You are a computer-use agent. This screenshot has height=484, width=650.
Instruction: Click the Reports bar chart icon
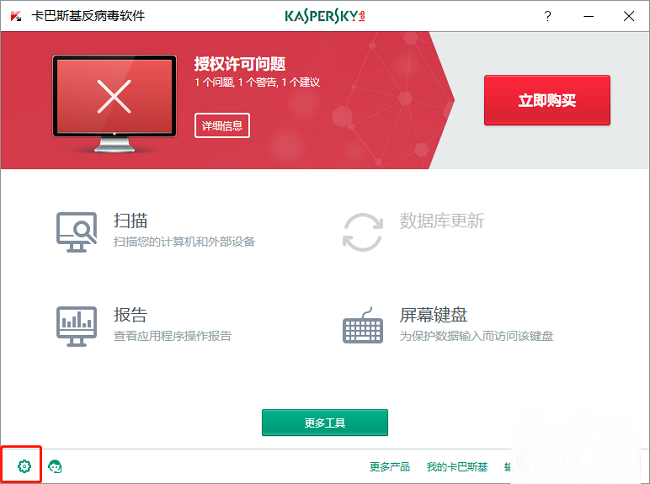click(x=76, y=325)
